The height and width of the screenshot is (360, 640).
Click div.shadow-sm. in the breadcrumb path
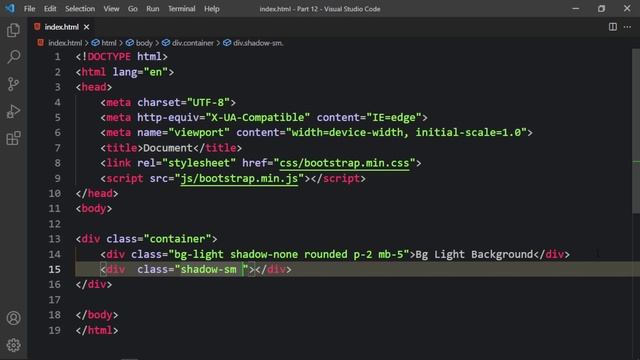click(258, 43)
